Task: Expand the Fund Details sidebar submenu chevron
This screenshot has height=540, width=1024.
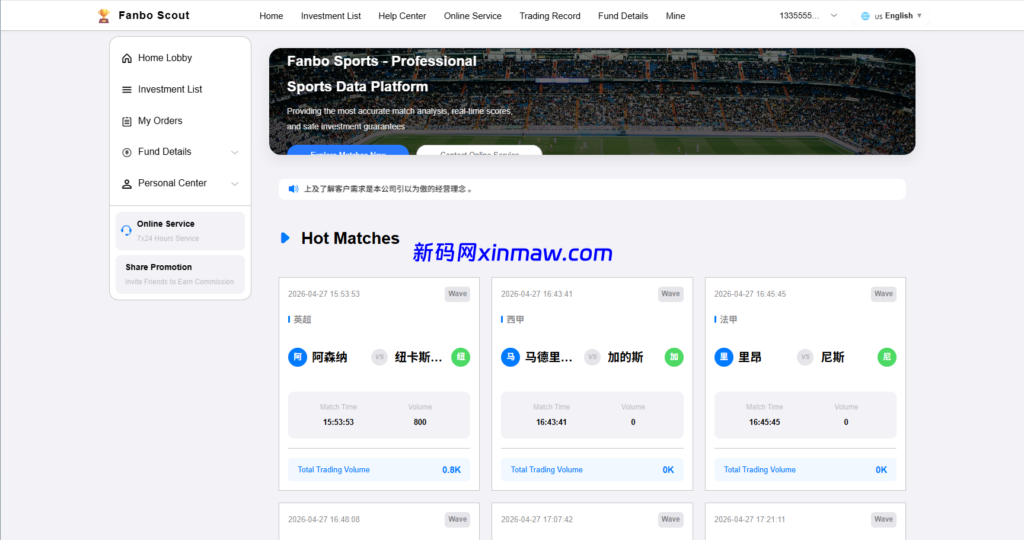Action: click(x=234, y=152)
